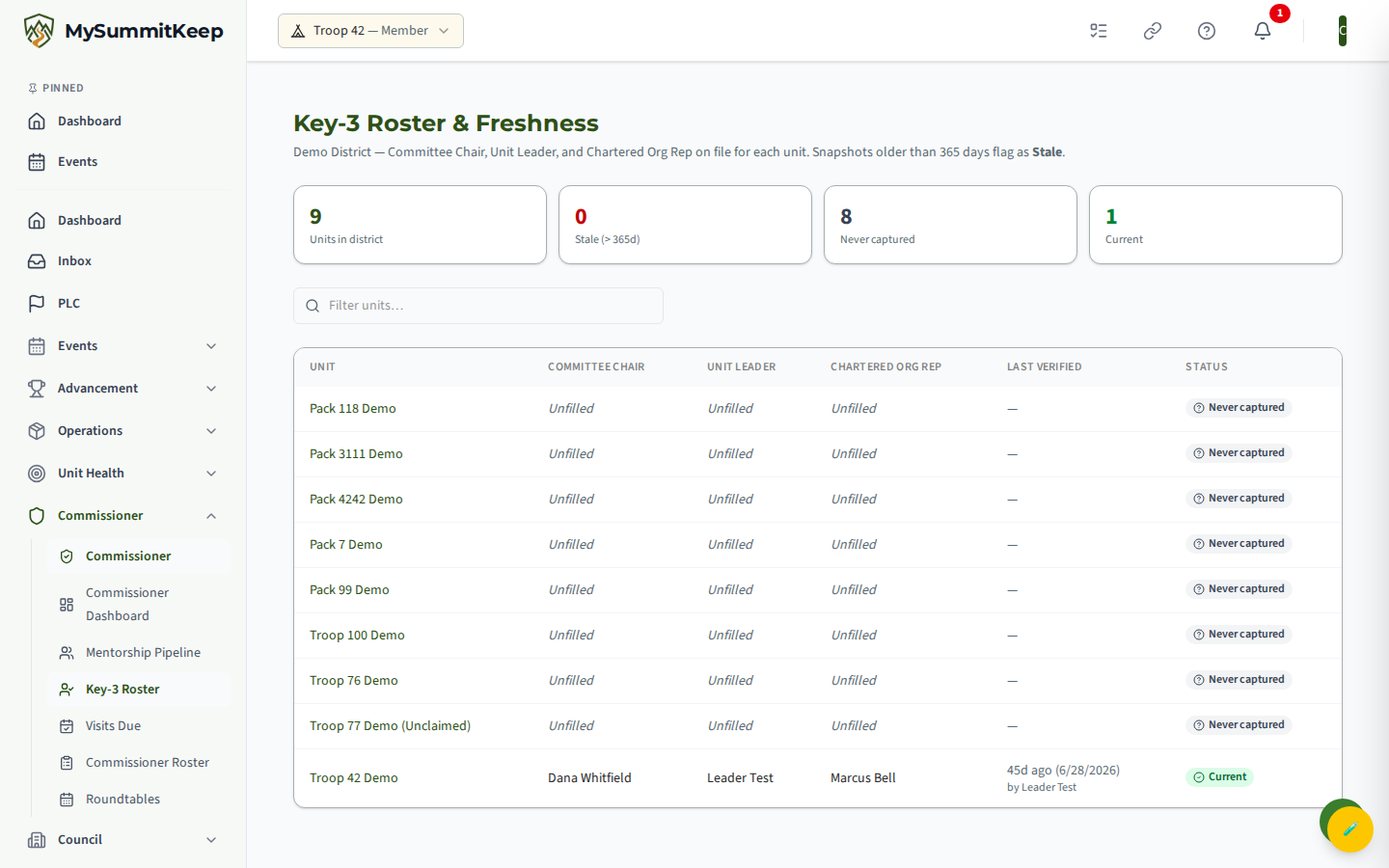Screen dimensions: 1389x868
Task: Open the Mentorship Pipeline page
Action: tap(139, 653)
